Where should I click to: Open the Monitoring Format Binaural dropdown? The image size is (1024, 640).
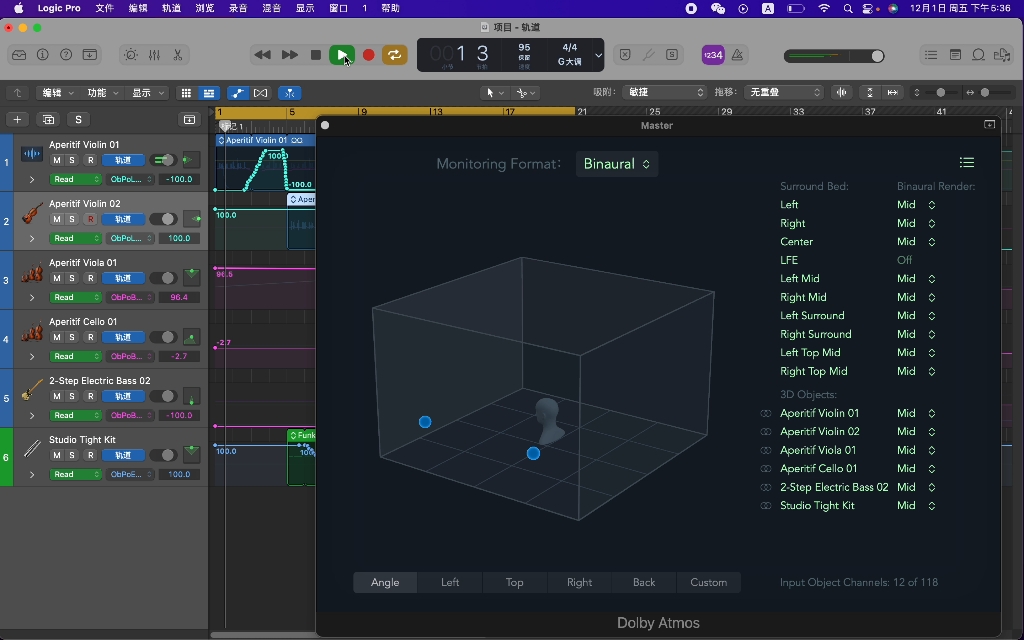616,164
